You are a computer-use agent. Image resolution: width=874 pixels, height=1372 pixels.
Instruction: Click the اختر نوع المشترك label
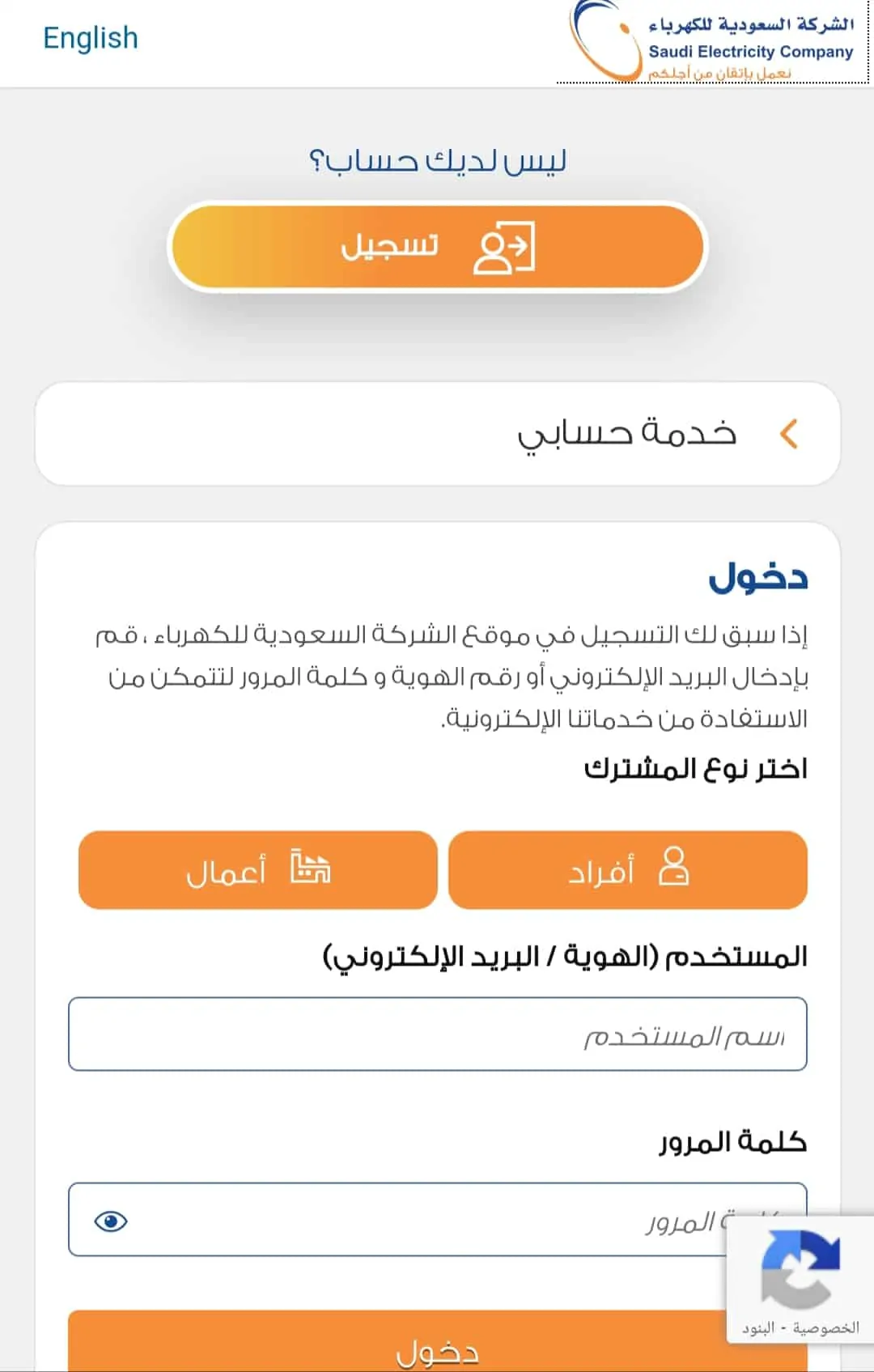[696, 768]
